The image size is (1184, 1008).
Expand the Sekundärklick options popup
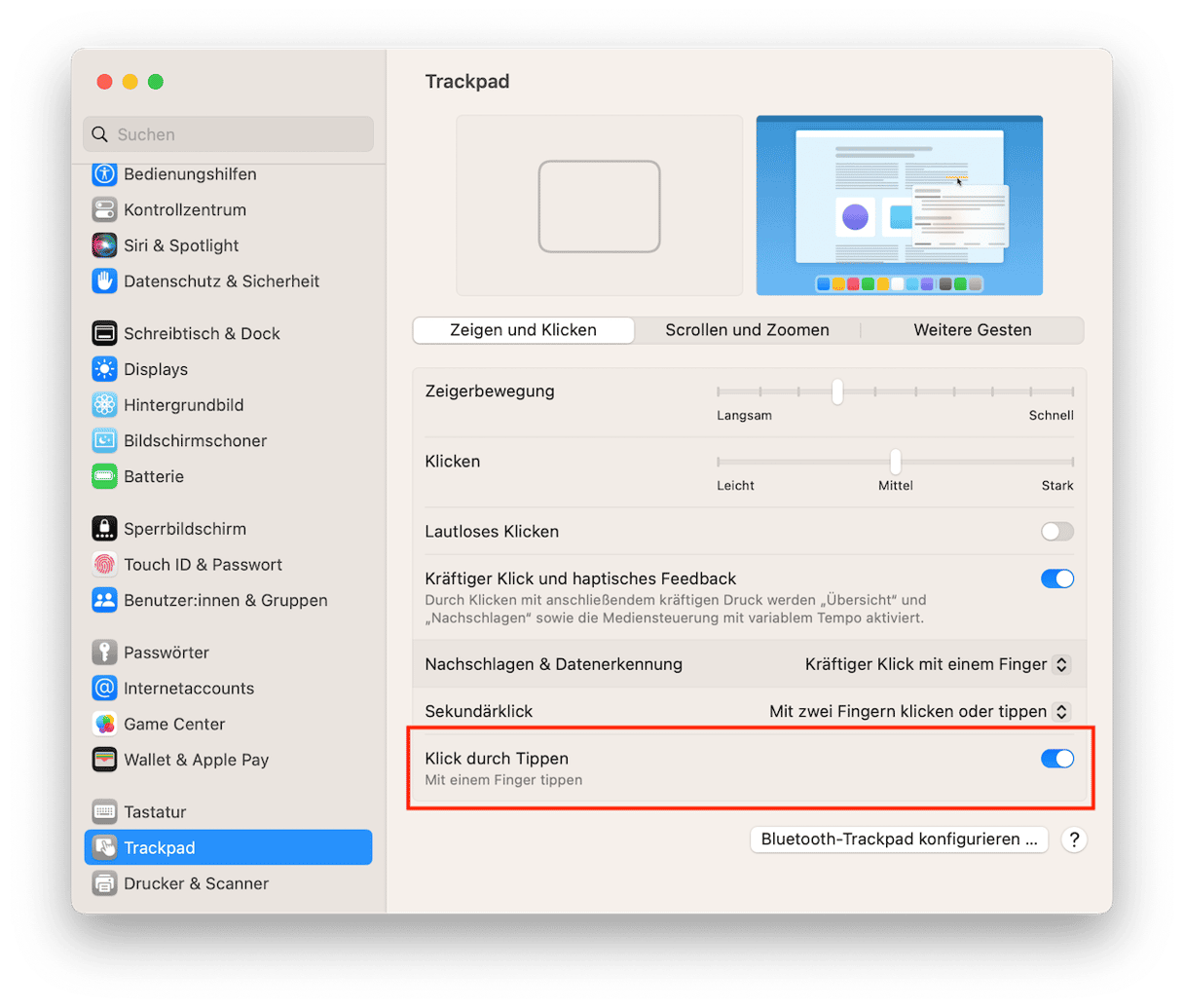pos(919,712)
